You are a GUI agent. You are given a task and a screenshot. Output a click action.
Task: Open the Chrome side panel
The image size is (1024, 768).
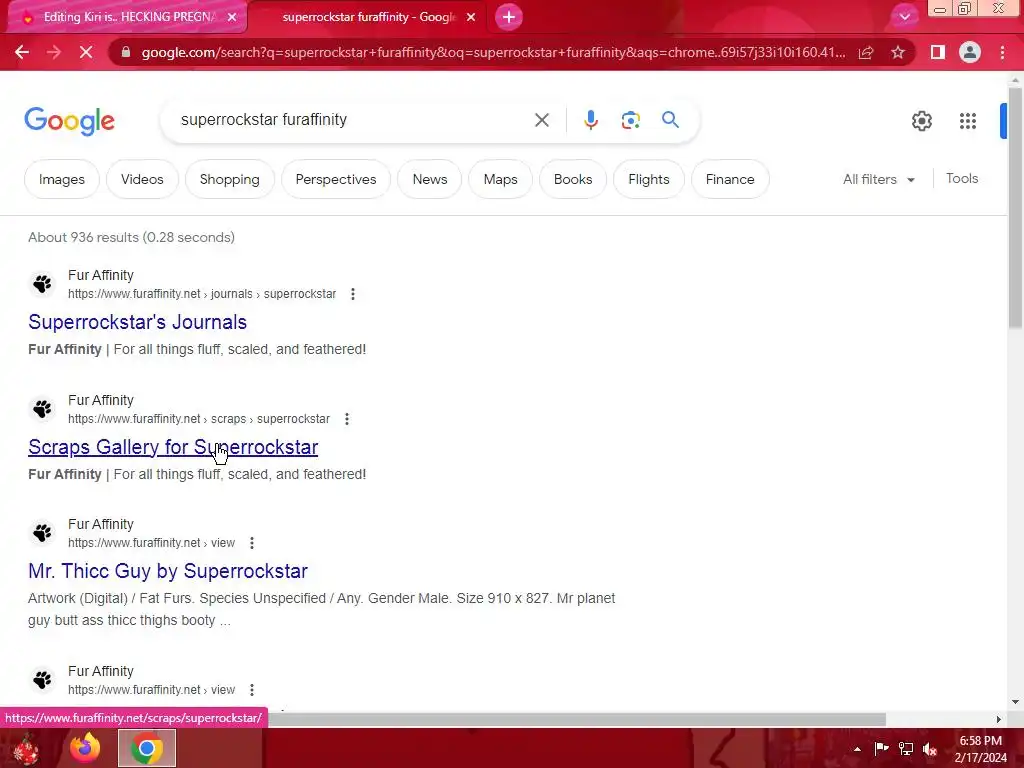coord(938,52)
